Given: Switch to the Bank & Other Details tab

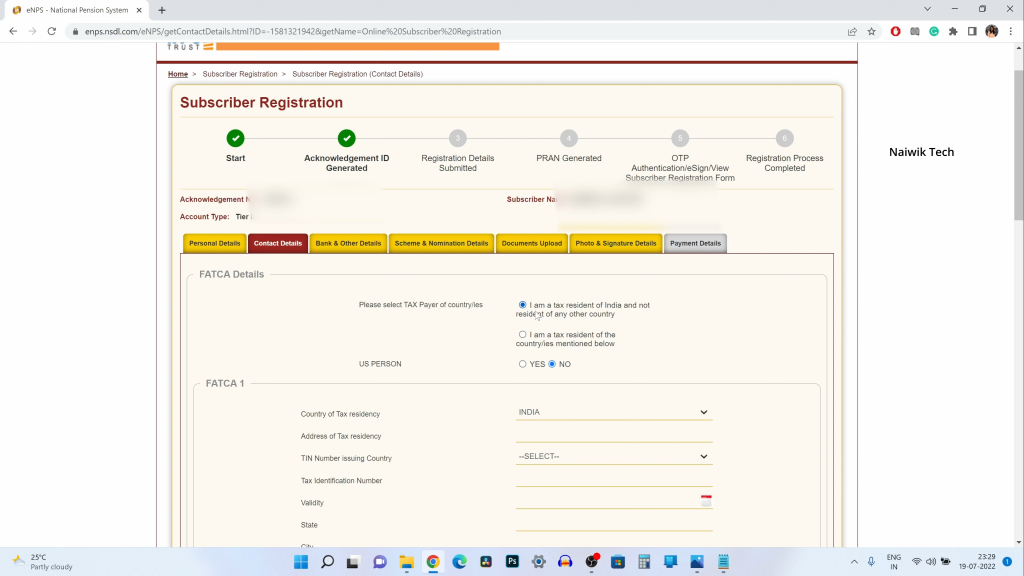Looking at the screenshot, I should coord(348,242).
